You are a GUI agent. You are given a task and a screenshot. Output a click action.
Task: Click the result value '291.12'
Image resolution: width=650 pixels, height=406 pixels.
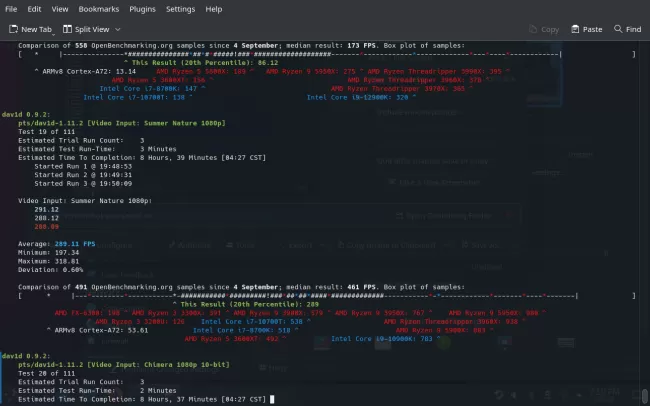(x=46, y=209)
